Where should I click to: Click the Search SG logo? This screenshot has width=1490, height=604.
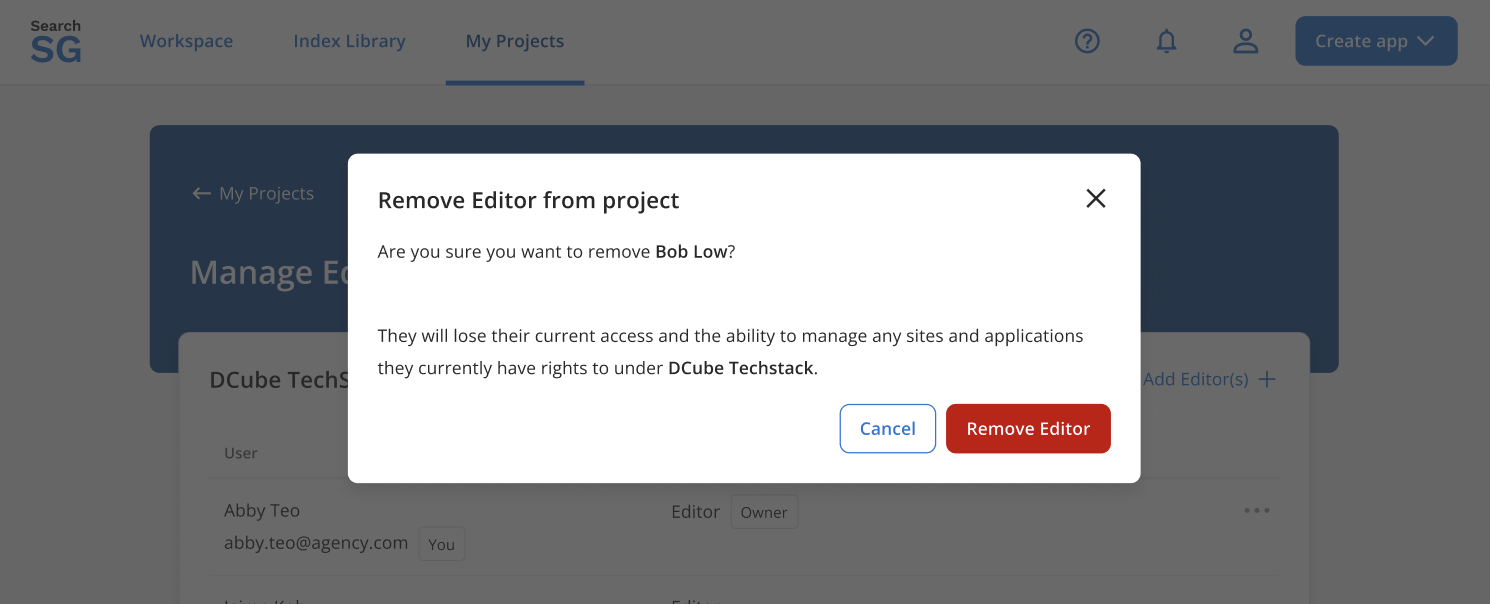click(56, 42)
